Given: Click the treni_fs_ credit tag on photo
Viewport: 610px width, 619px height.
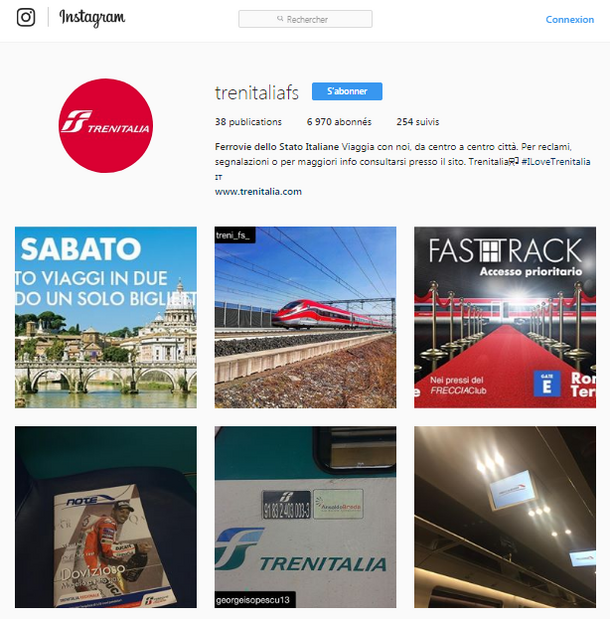Looking at the screenshot, I should 235,235.
